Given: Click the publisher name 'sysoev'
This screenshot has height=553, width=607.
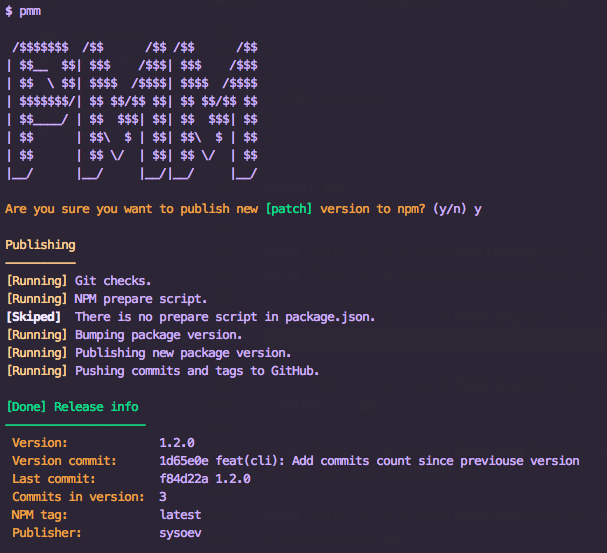Looking at the screenshot, I should pos(180,533).
